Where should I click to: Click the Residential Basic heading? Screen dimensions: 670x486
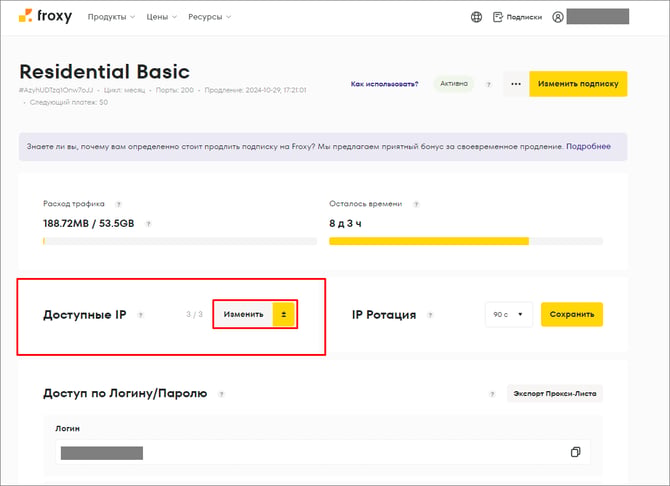(x=105, y=72)
